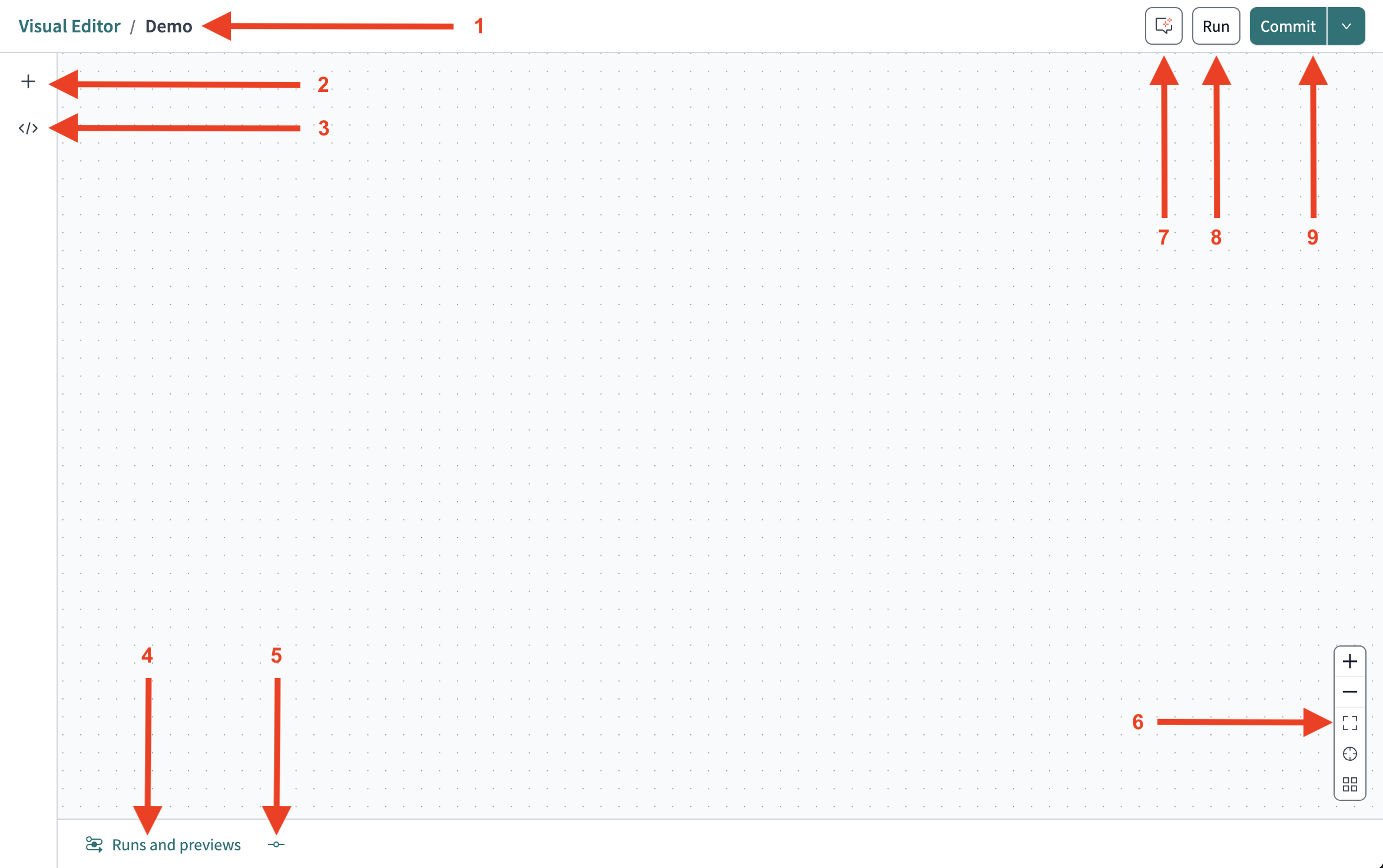Click the AI assistant chat icon
1383x868 pixels.
[1162, 27]
